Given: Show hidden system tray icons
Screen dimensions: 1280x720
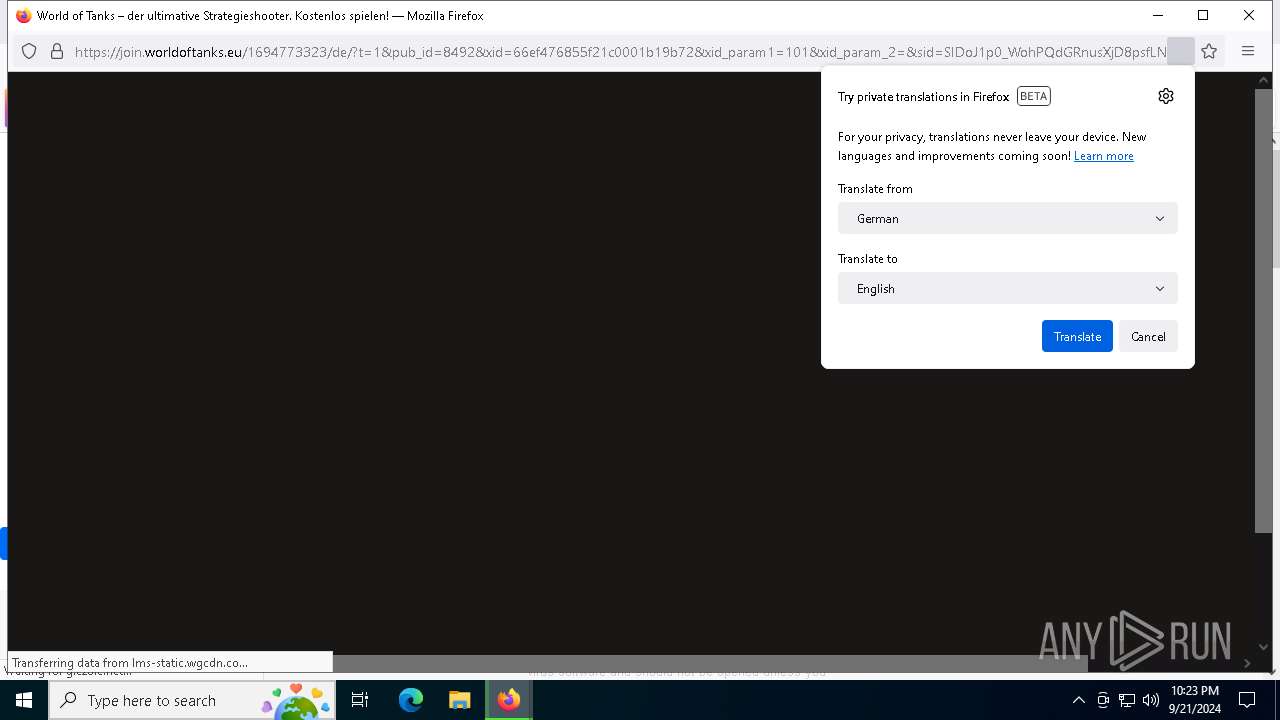Looking at the screenshot, I should (x=1078, y=700).
